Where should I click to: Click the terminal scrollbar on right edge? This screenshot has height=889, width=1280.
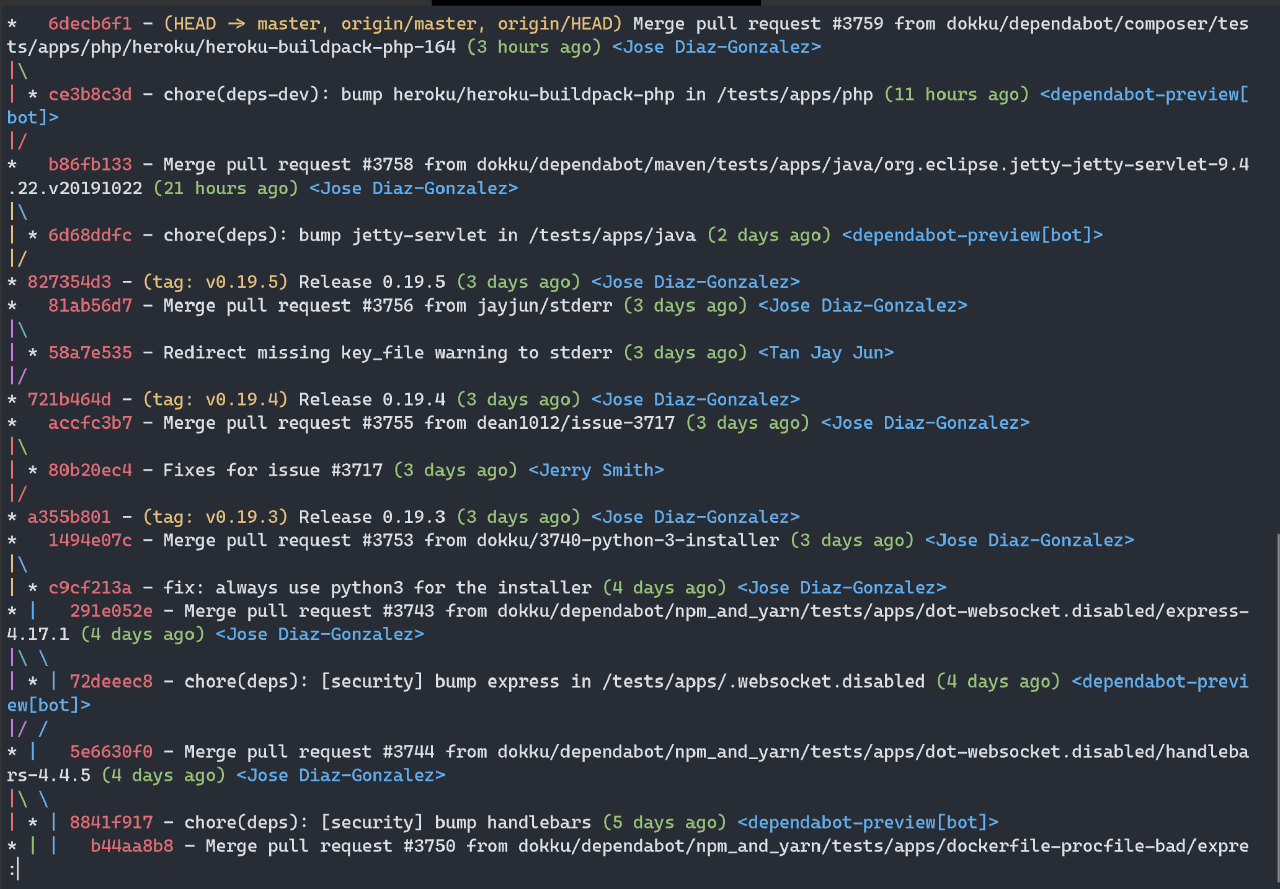(x=1276, y=700)
